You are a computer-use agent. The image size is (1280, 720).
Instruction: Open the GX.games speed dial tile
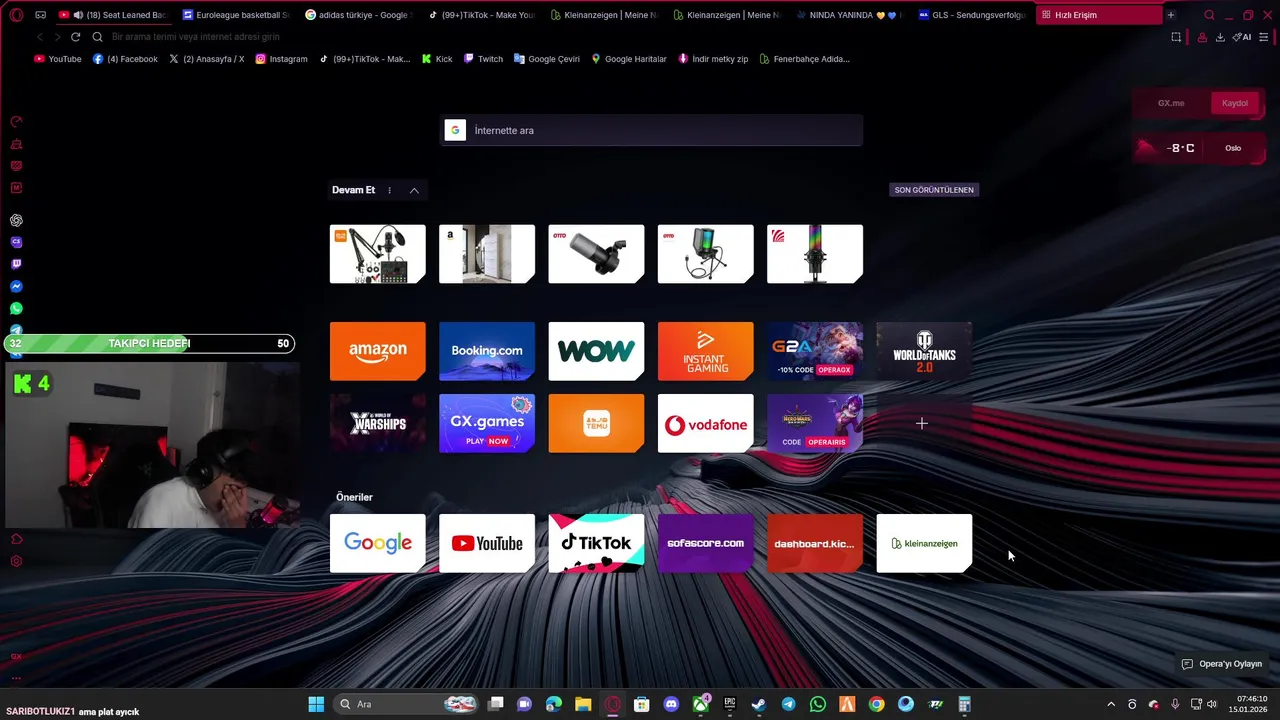487,423
